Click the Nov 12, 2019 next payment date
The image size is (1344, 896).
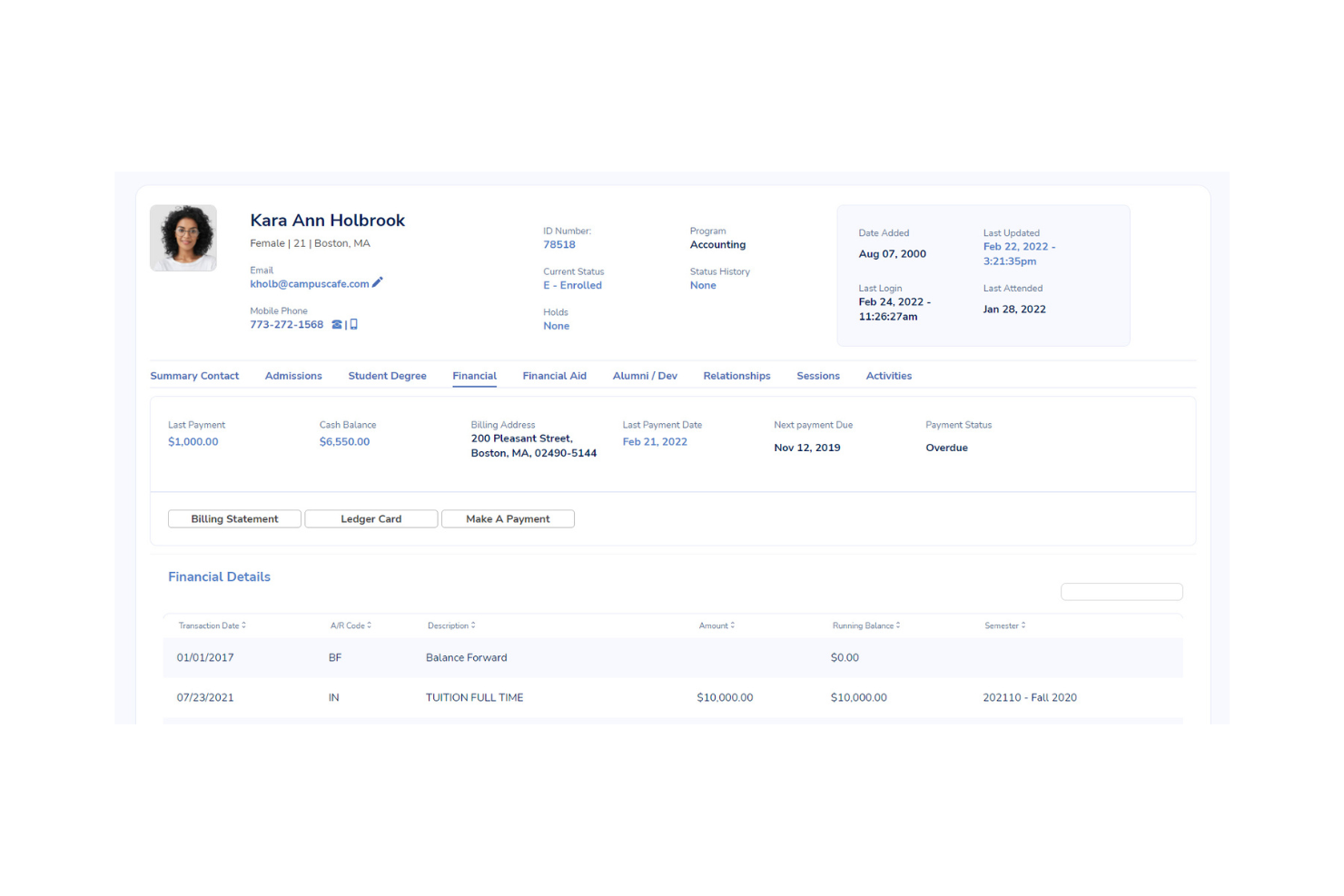807,448
